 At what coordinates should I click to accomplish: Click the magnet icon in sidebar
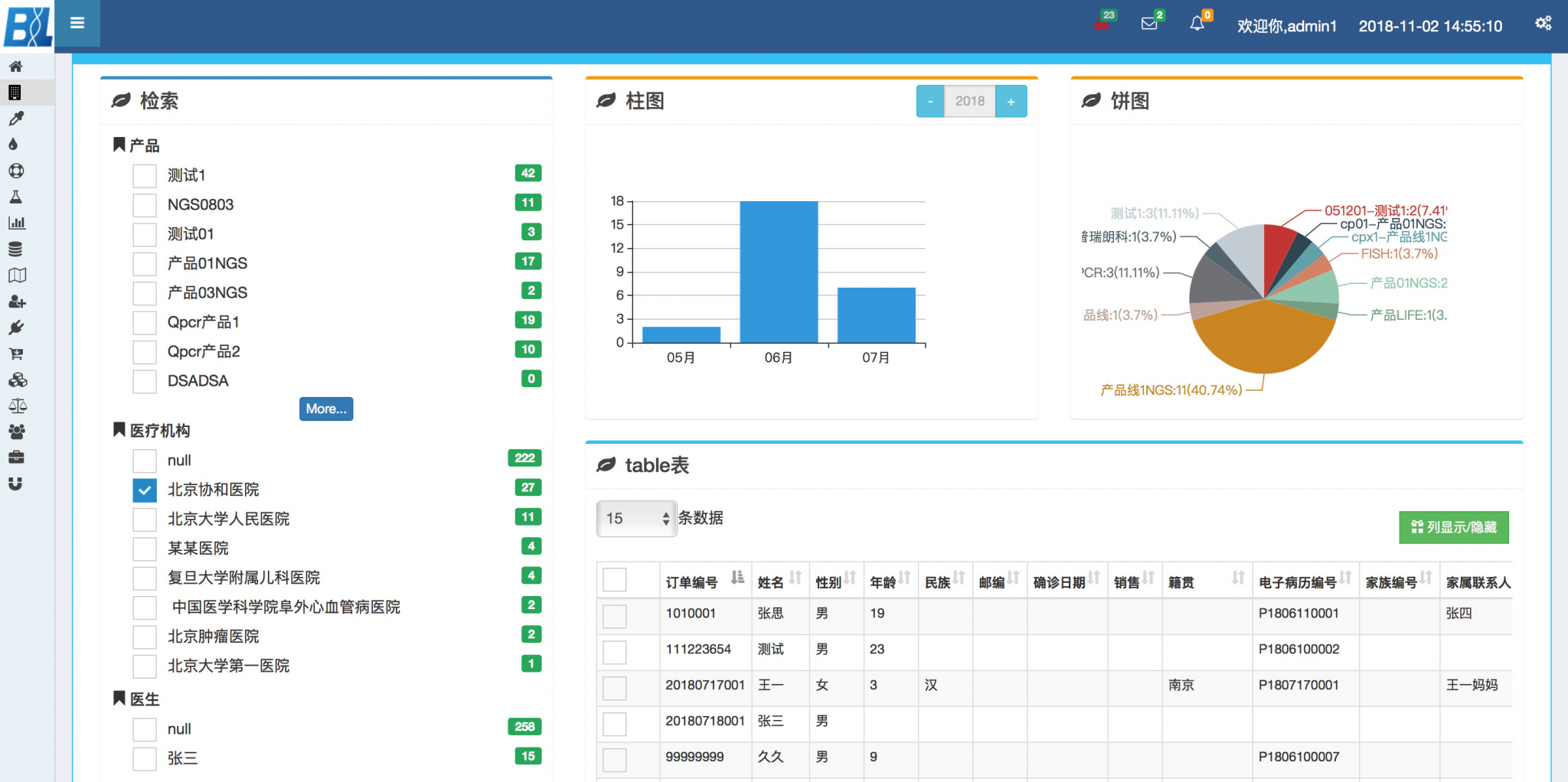click(15, 484)
